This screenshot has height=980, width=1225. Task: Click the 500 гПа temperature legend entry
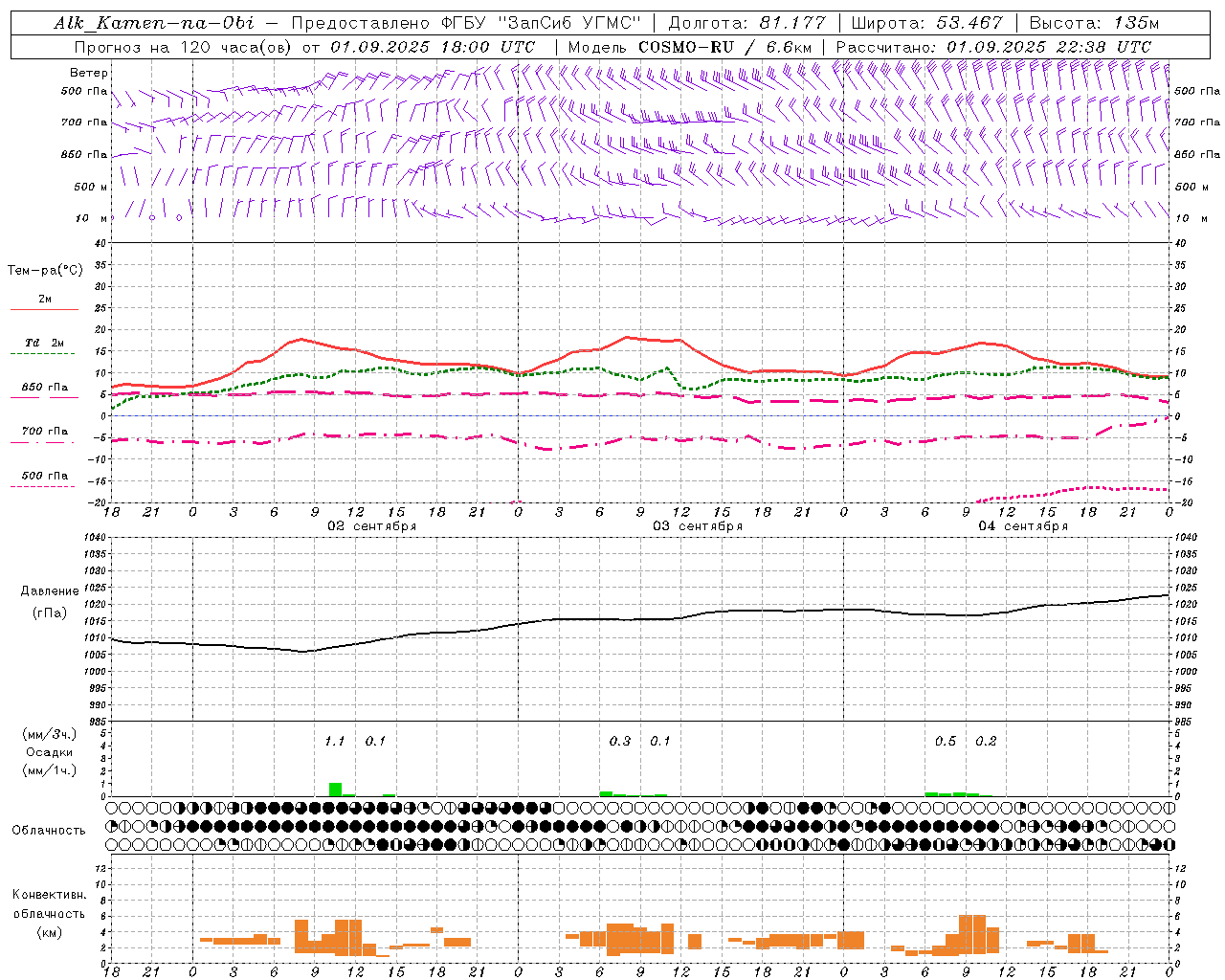pos(45,476)
